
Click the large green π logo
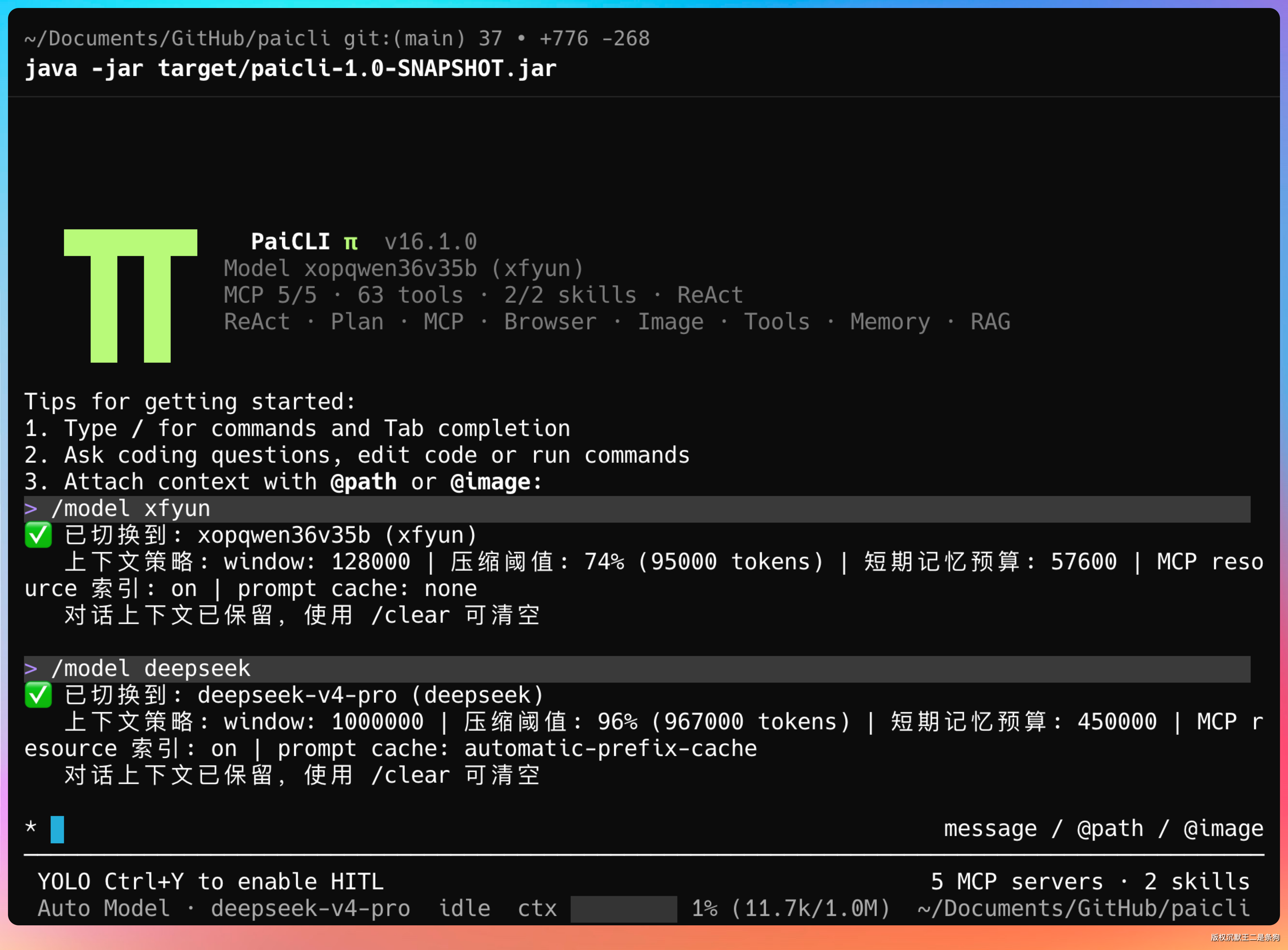131,296
